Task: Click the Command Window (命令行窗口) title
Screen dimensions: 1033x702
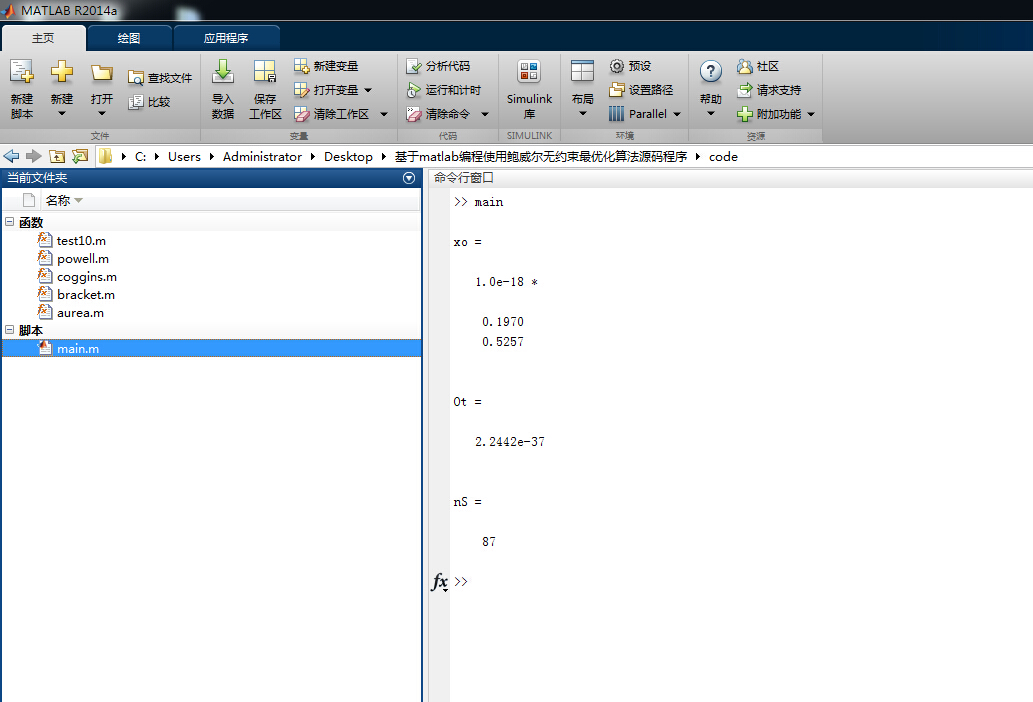Action: coord(464,178)
